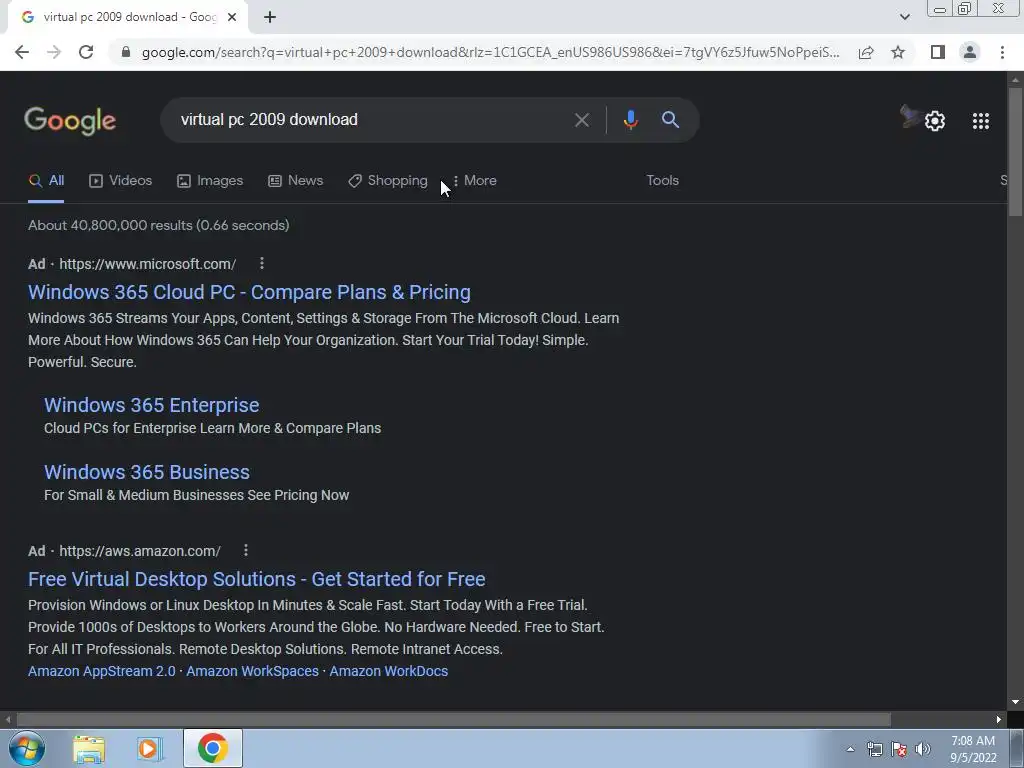Open the Windows 365 Enterprise link
Screen dimensions: 1024x768
(x=152, y=405)
